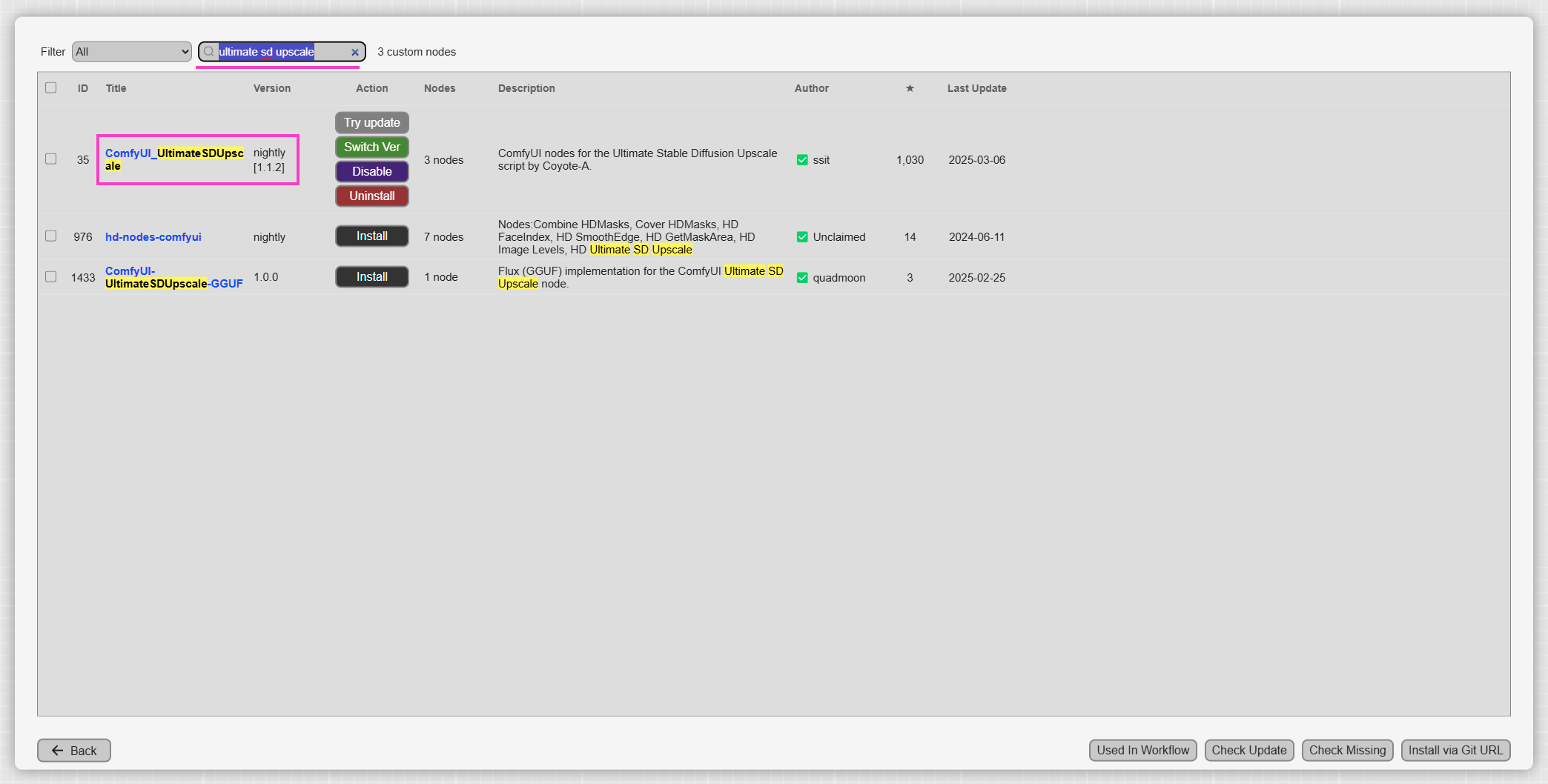This screenshot has width=1548, height=784.
Task: Click the Description column header
Action: (x=526, y=88)
